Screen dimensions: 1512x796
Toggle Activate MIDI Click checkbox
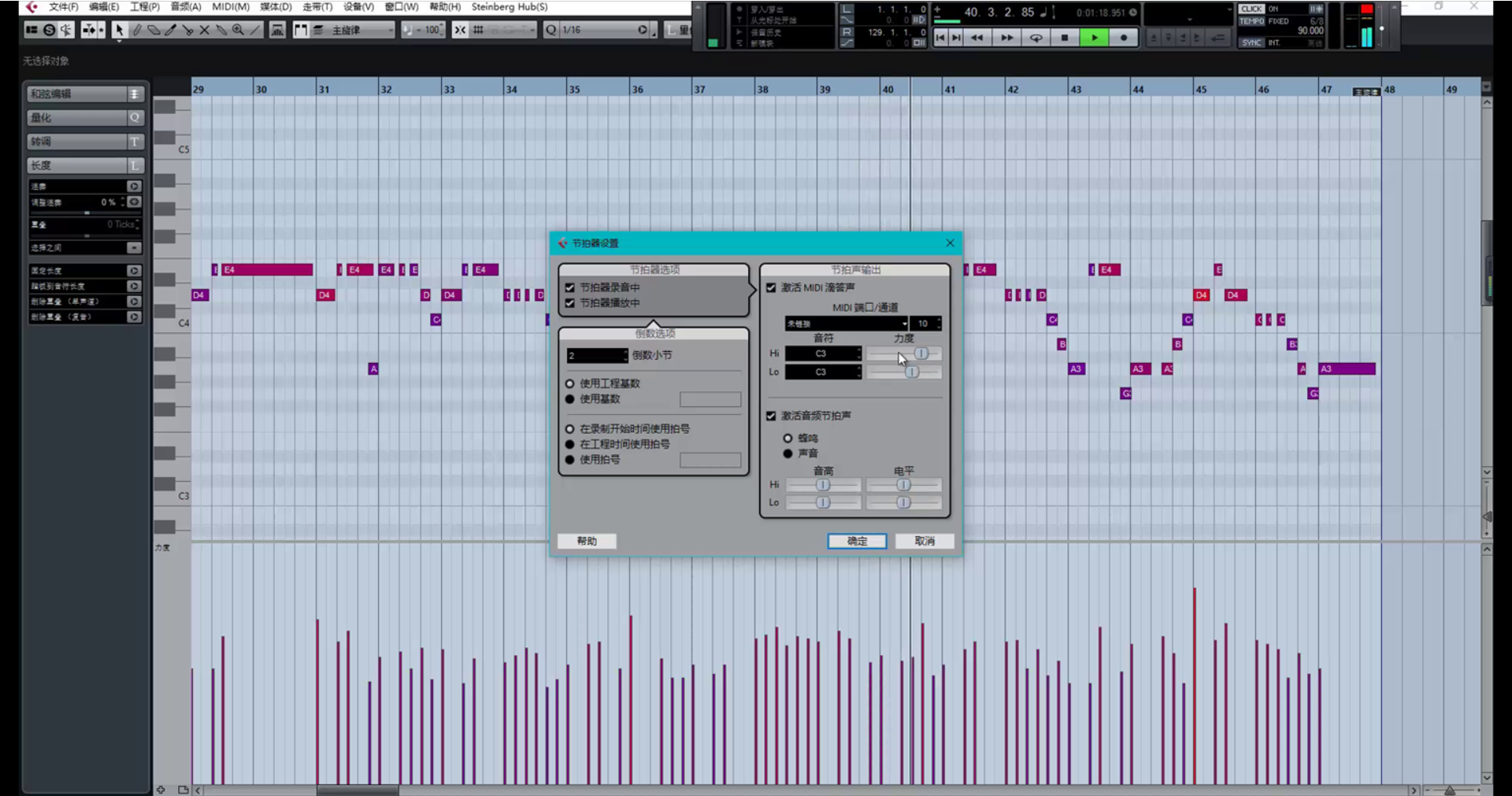click(x=771, y=287)
